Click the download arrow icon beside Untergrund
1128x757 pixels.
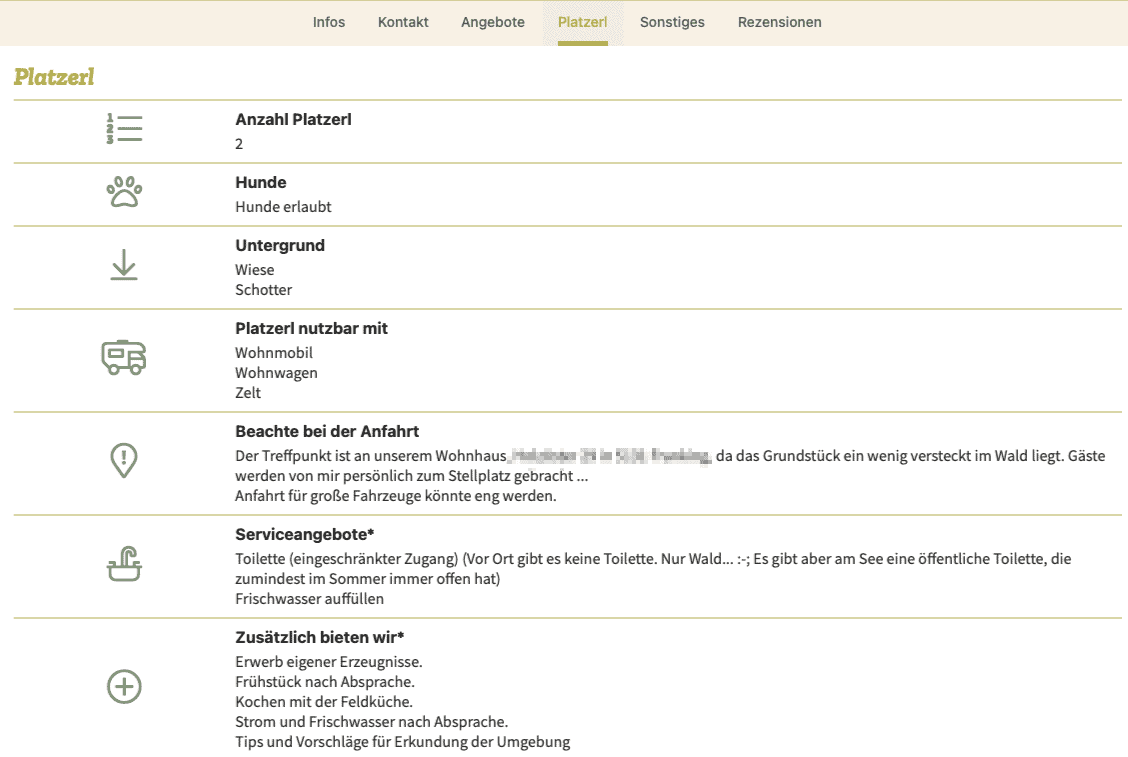[x=124, y=266]
